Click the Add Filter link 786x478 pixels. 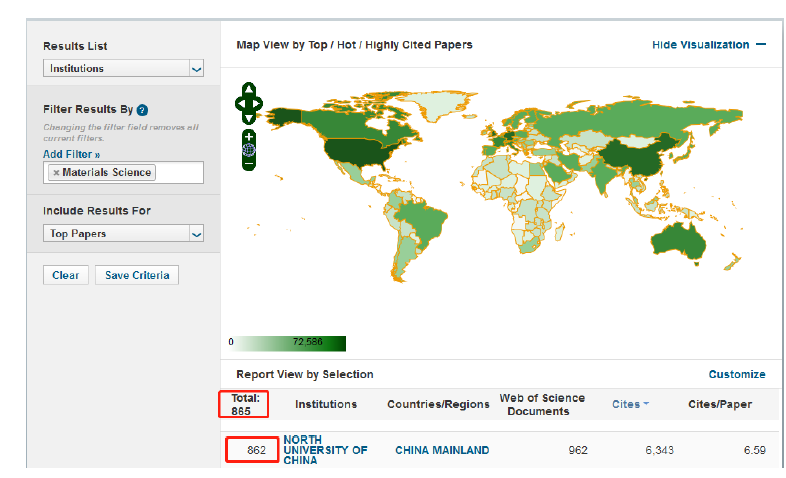pos(71,155)
